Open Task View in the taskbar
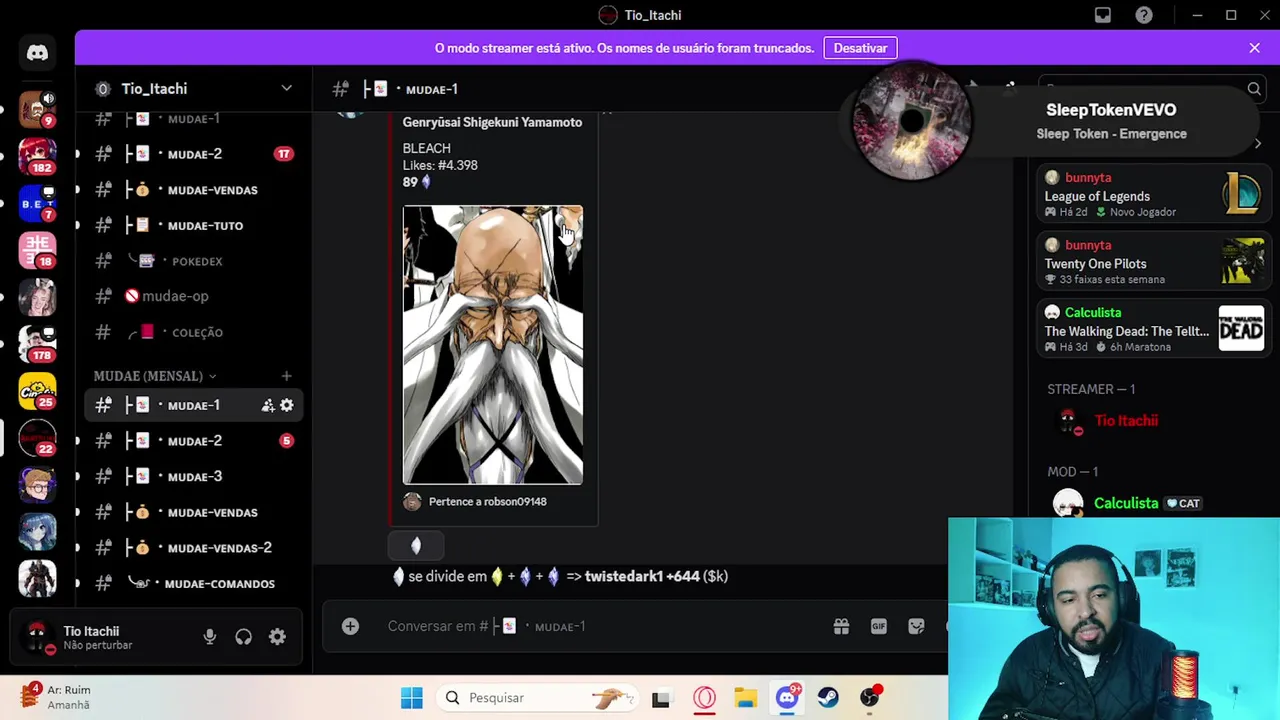 tap(661, 698)
